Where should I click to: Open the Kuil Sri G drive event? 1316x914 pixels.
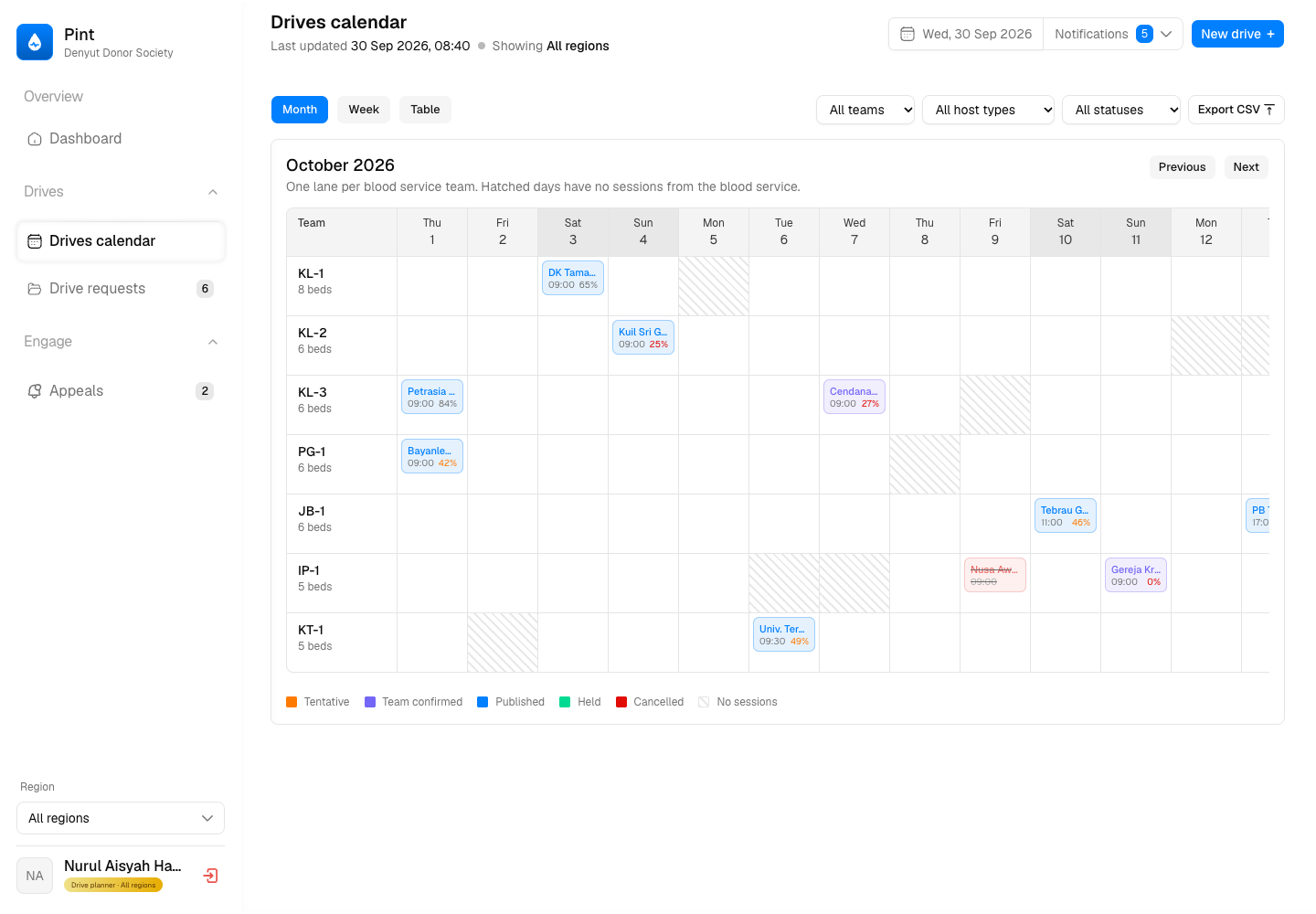tap(643, 337)
